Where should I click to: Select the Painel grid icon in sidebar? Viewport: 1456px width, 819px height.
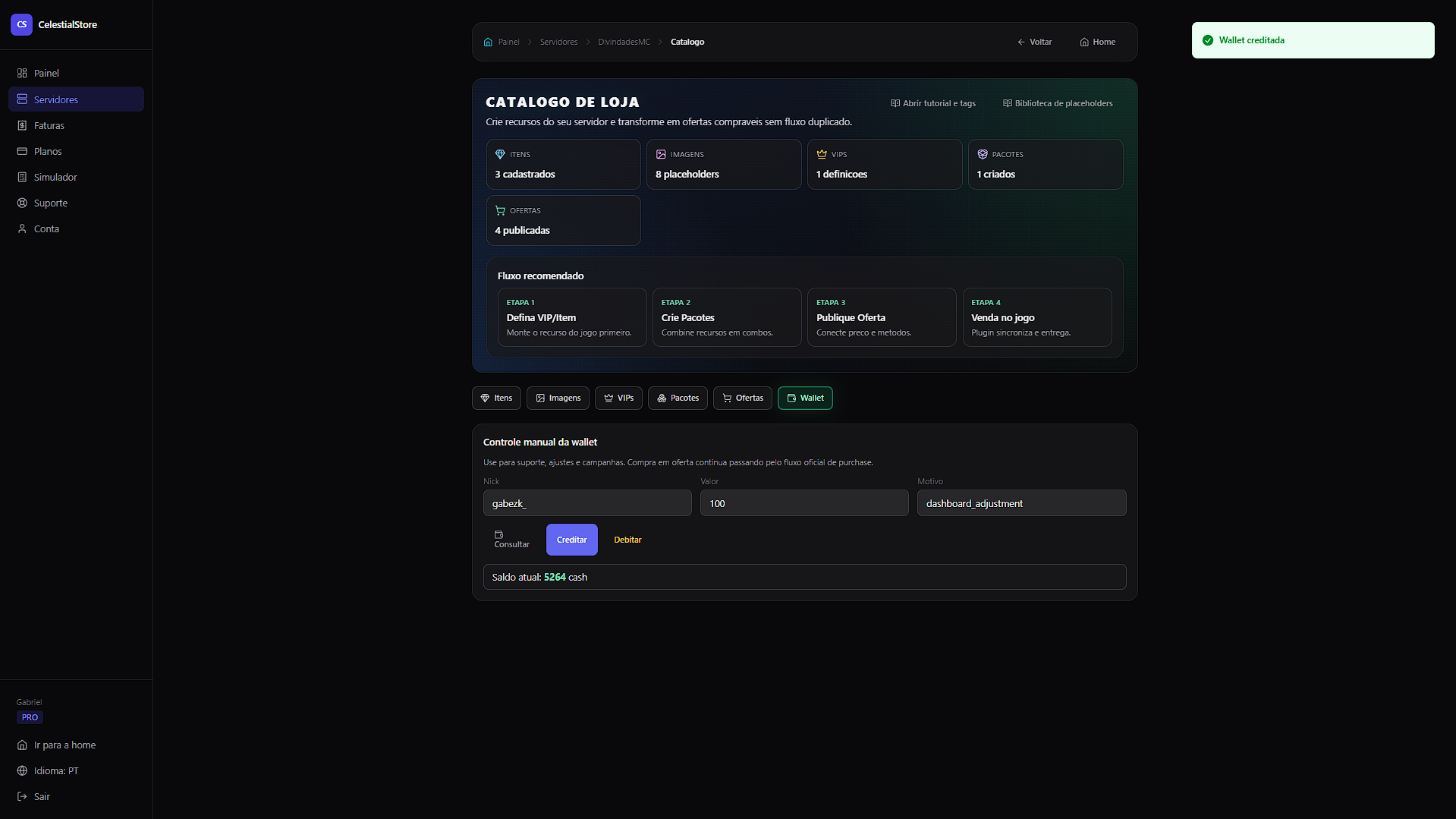(21, 73)
